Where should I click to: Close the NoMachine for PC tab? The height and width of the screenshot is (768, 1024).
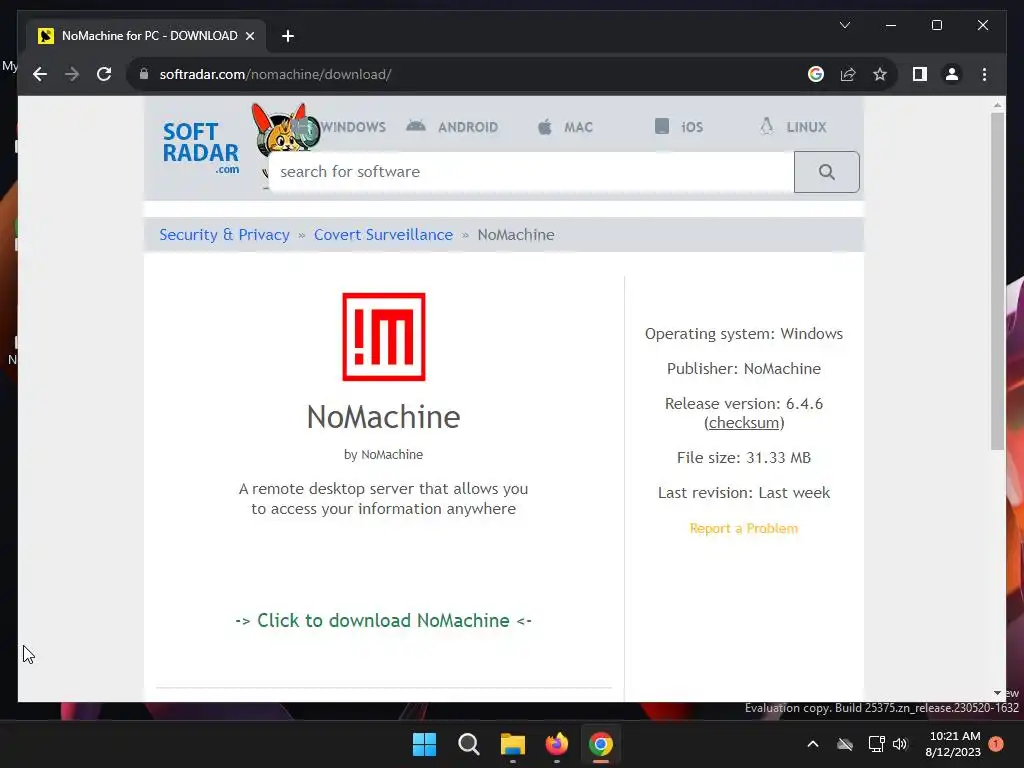249,36
